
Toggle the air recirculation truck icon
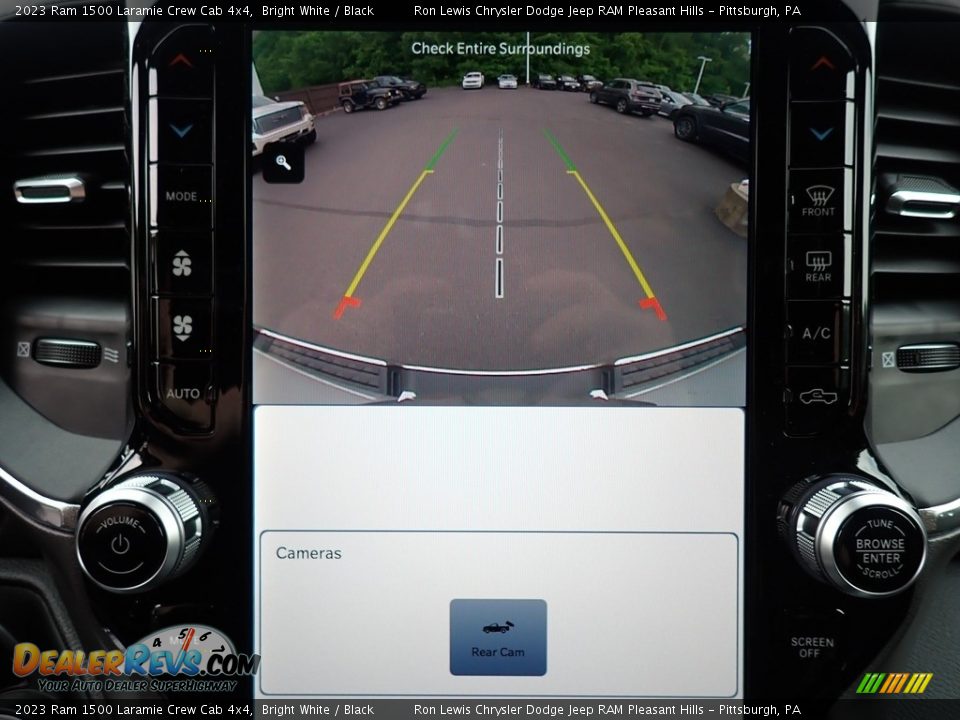[x=818, y=396]
